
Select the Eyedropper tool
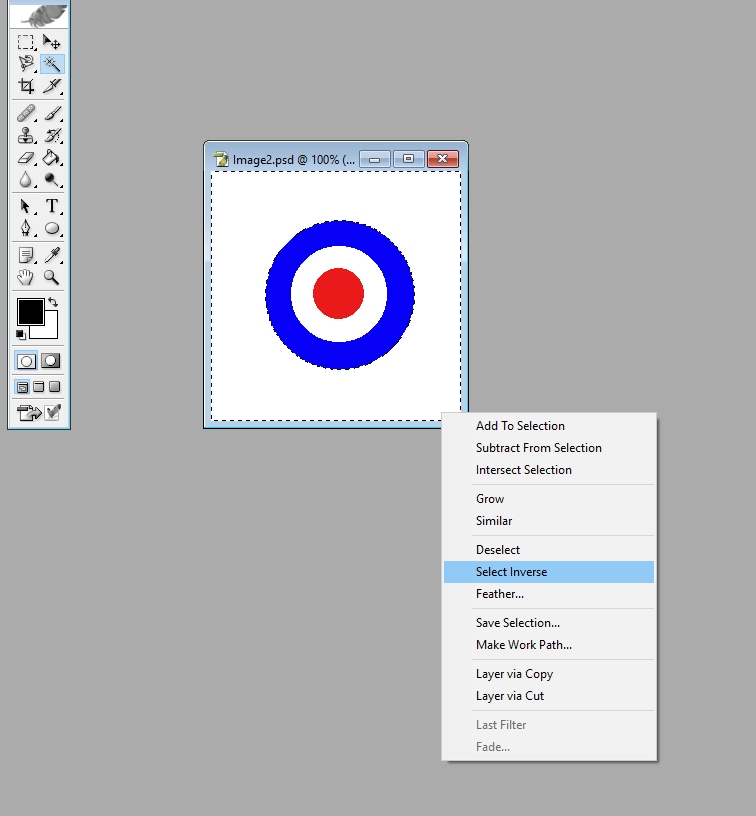pyautogui.click(x=52, y=255)
